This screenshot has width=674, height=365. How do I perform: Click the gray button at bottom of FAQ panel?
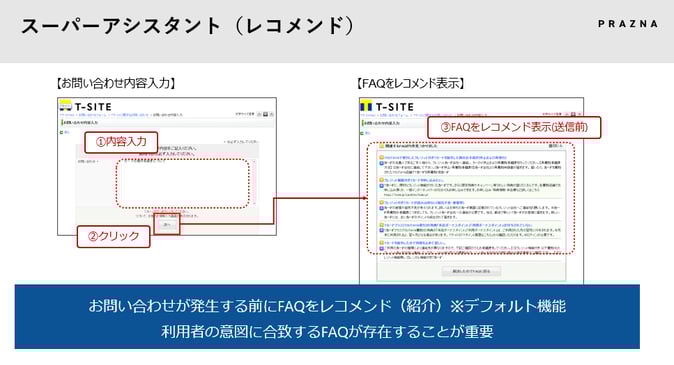point(472,271)
